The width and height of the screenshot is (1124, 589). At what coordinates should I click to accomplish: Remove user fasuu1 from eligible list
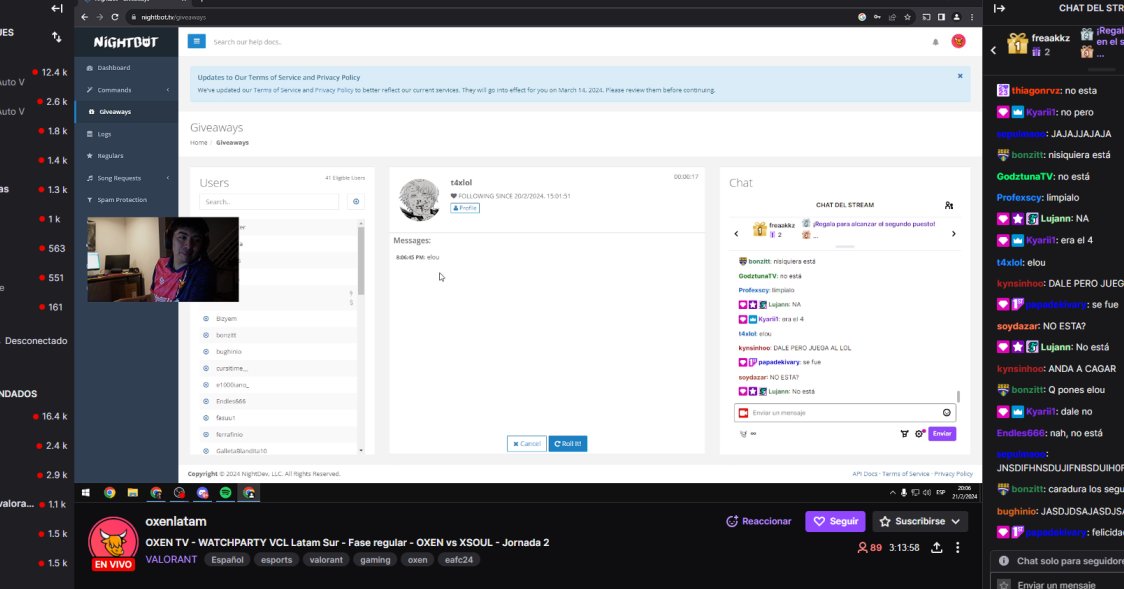click(206, 418)
